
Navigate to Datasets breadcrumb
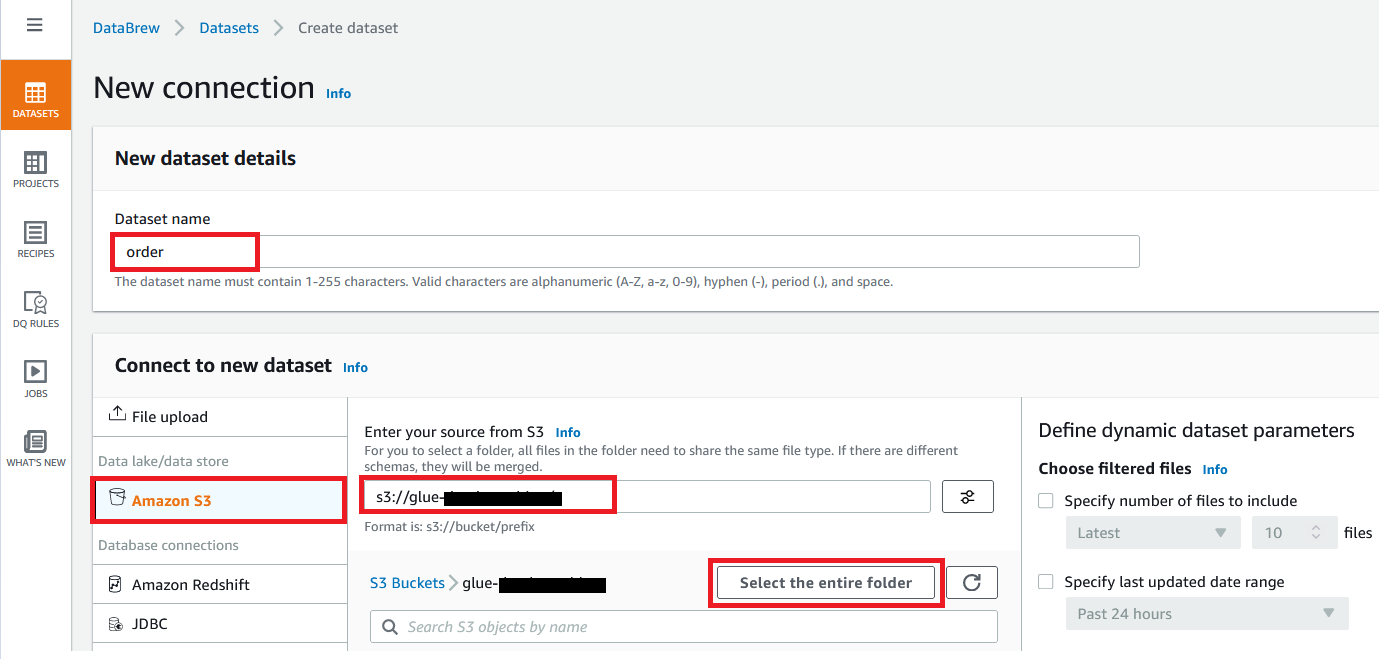click(x=229, y=28)
